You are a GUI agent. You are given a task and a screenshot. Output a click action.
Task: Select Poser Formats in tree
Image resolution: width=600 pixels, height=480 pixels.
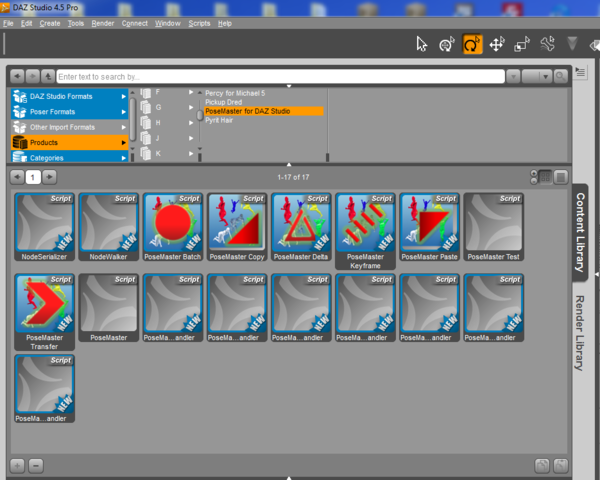pyautogui.click(x=69, y=112)
